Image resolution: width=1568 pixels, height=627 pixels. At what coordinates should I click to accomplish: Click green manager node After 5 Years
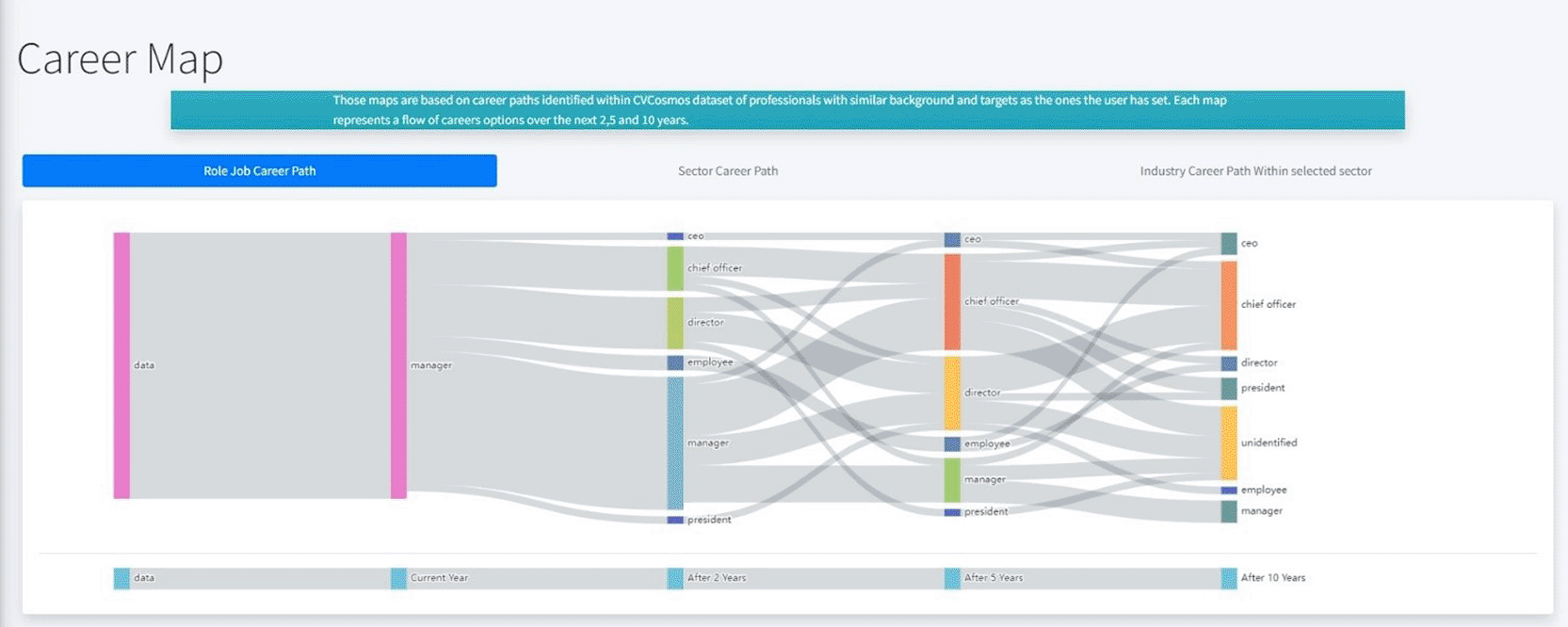952,480
